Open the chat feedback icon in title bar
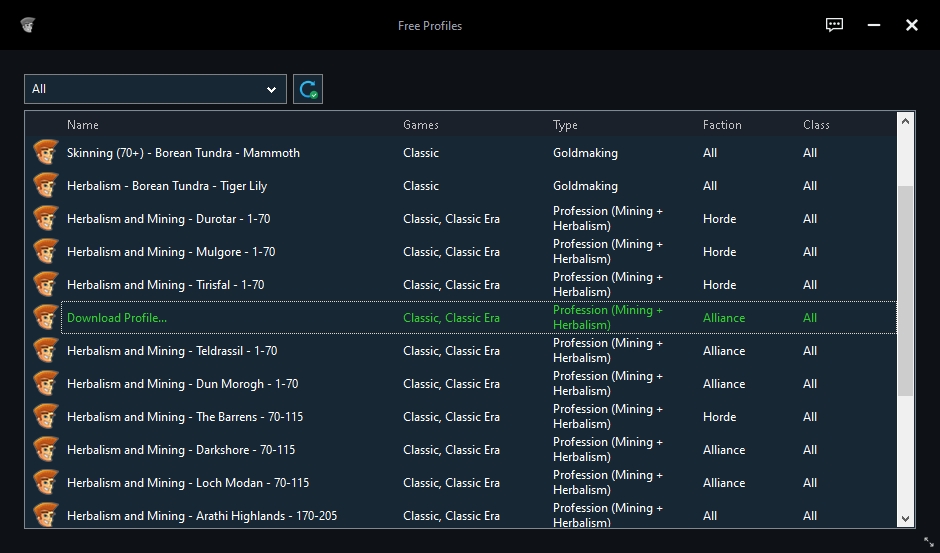 tap(834, 25)
